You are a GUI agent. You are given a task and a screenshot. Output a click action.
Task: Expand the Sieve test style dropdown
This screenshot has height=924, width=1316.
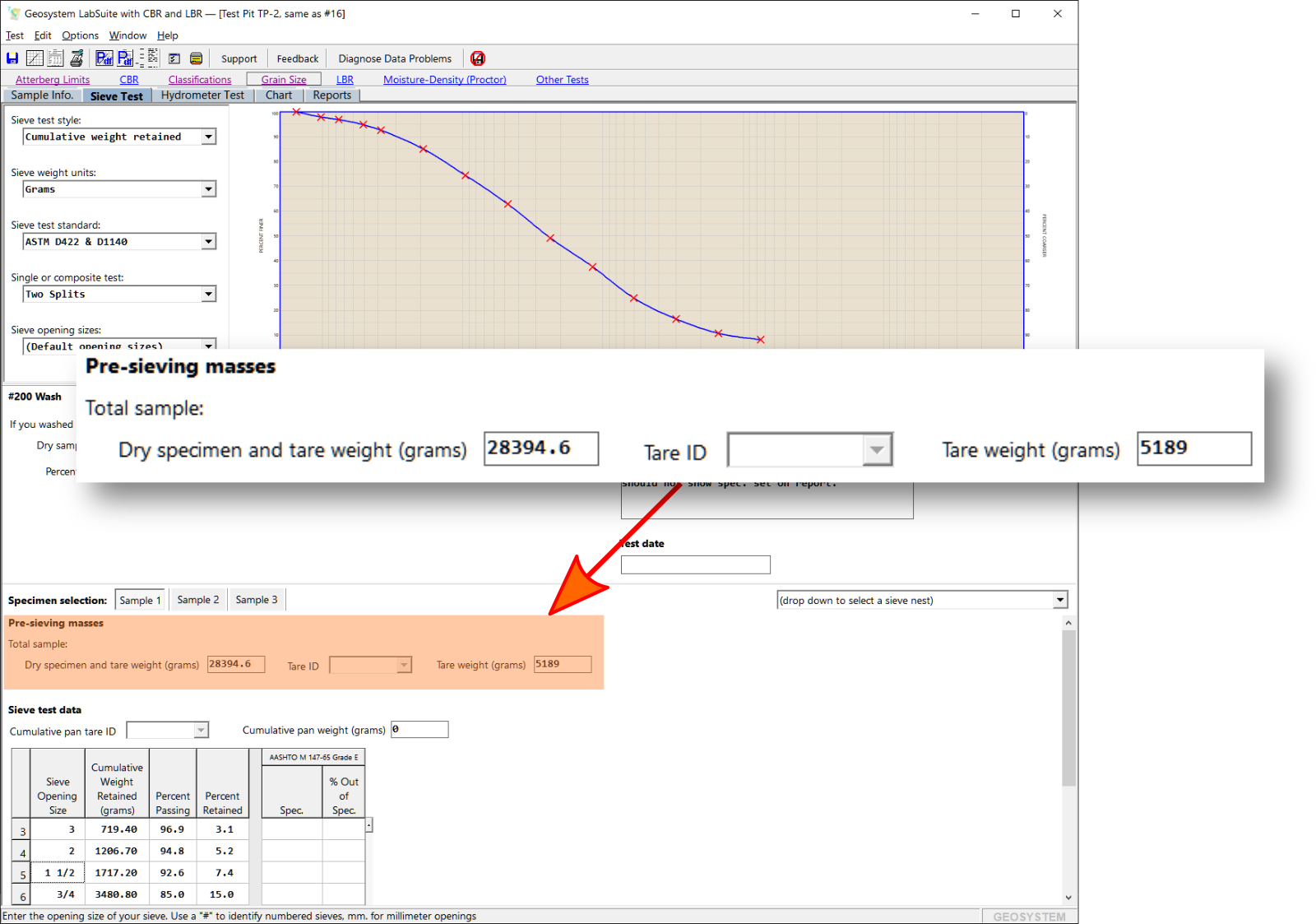click(x=209, y=137)
